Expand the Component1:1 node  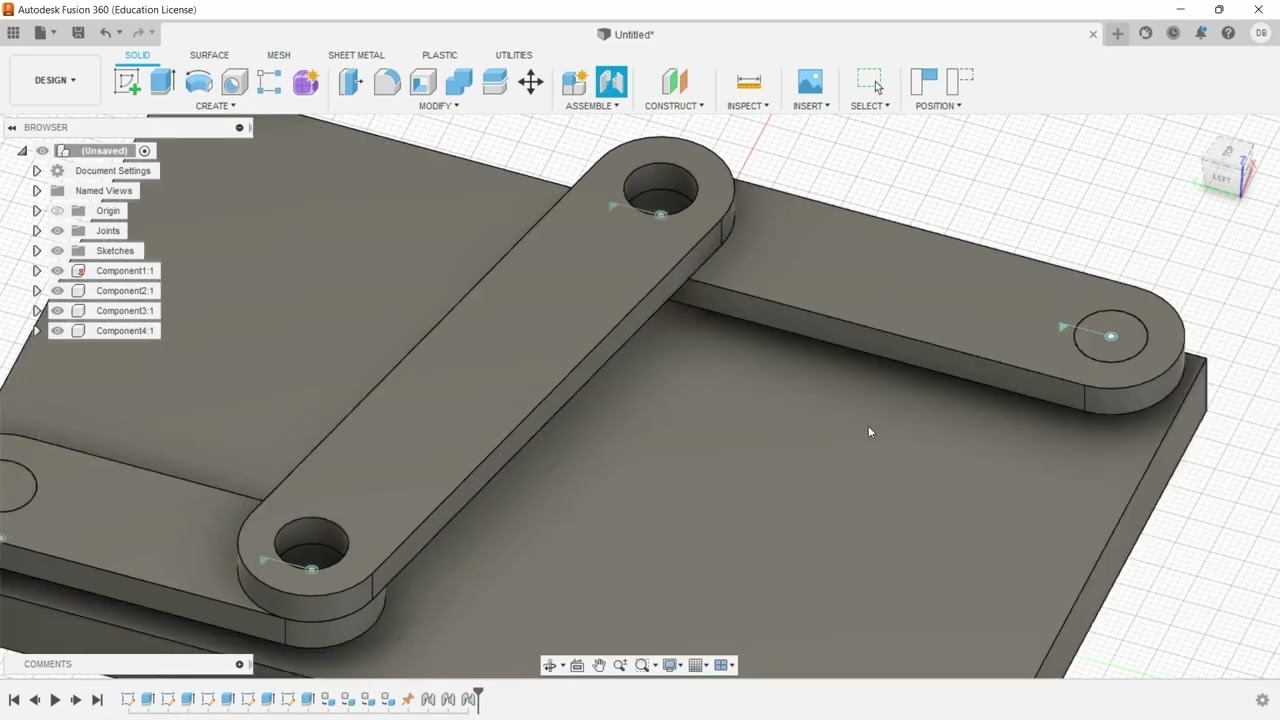[37, 271]
